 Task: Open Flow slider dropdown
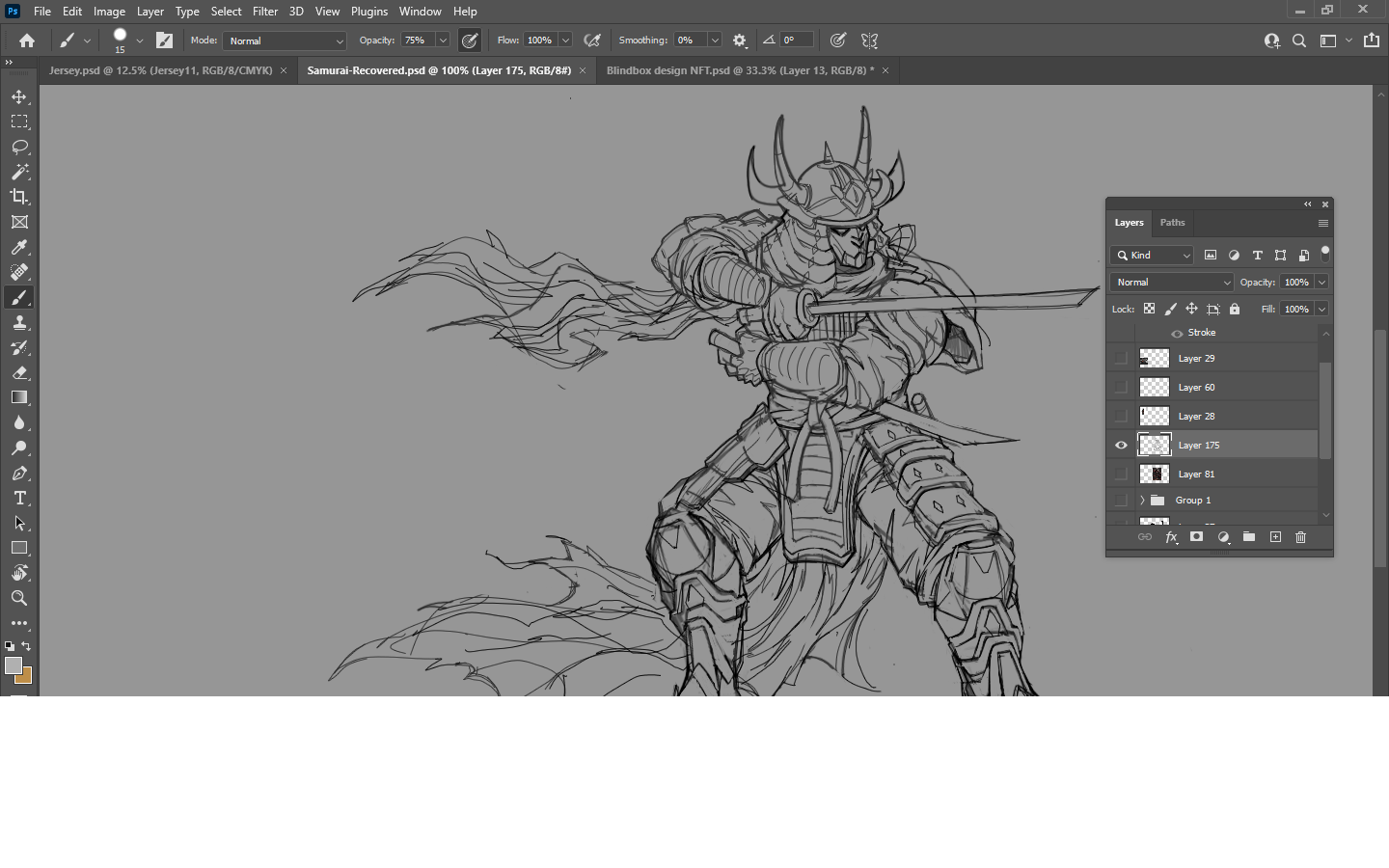(x=565, y=41)
